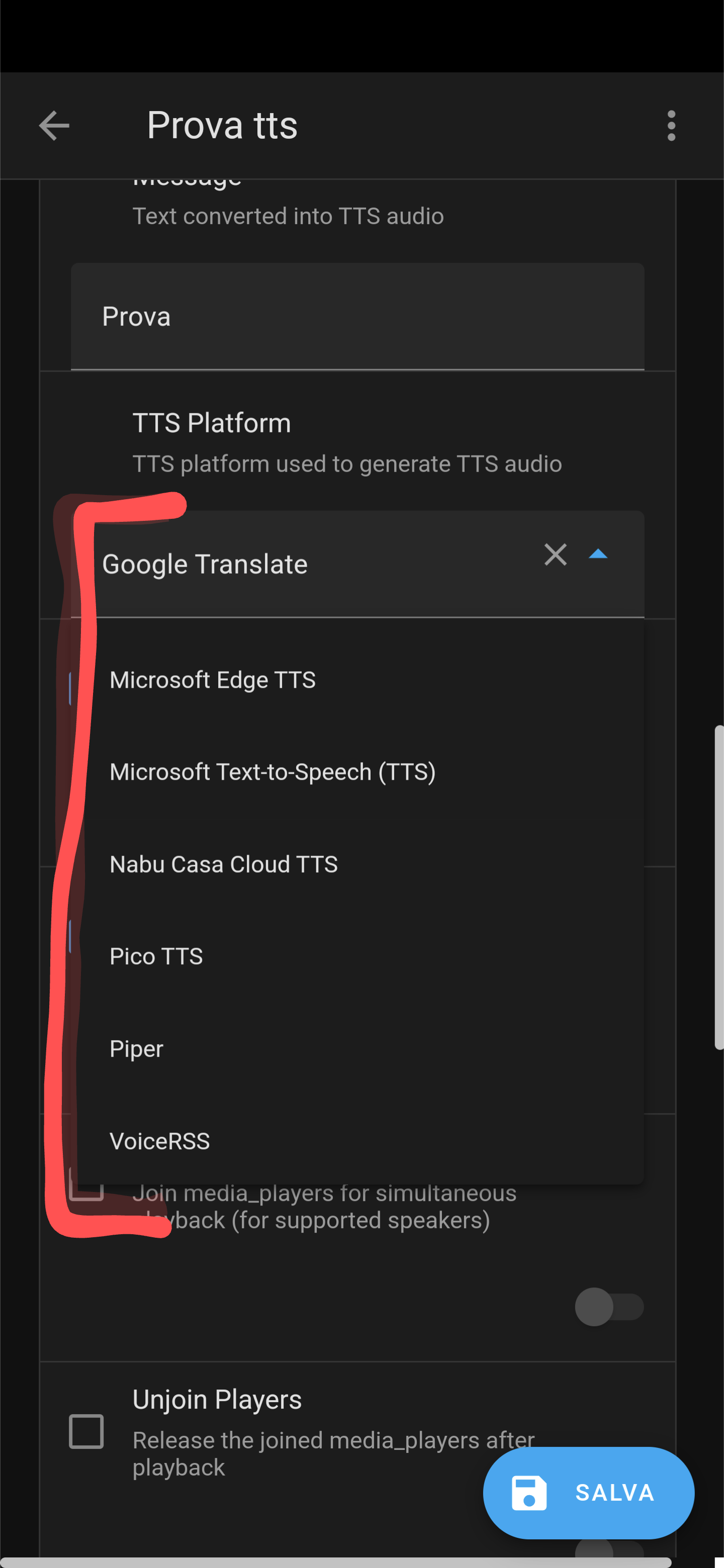Click the Prova tts title
The image size is (724, 1568).
coord(222,125)
